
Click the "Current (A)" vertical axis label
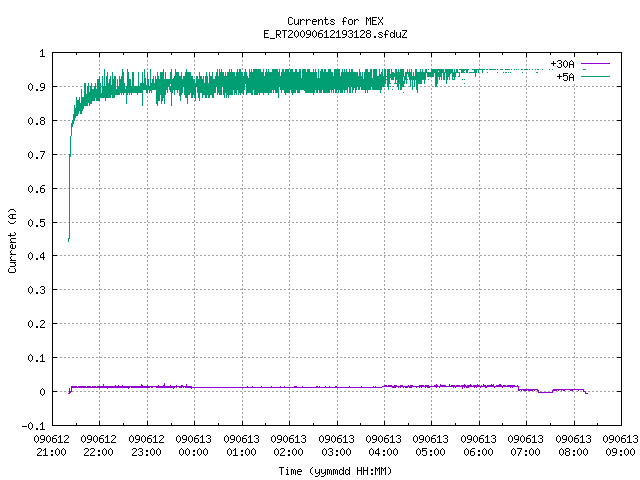12,240
